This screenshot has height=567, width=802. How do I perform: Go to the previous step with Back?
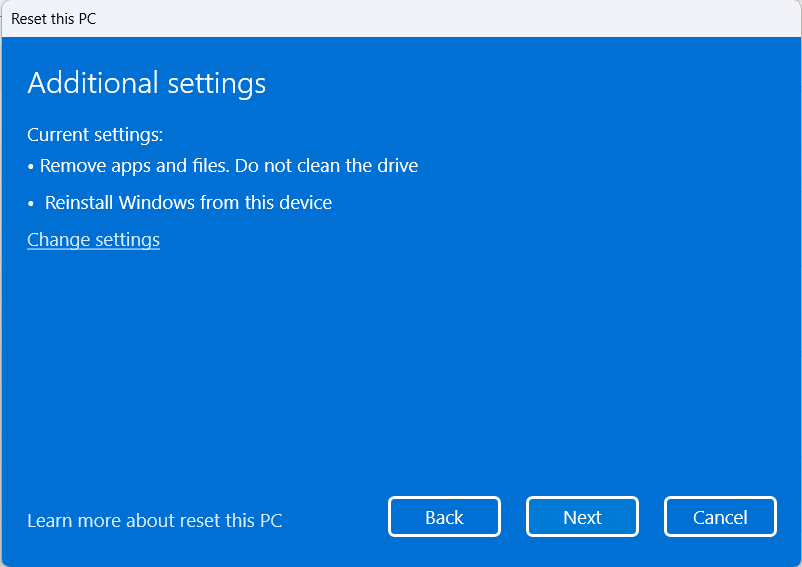(444, 517)
